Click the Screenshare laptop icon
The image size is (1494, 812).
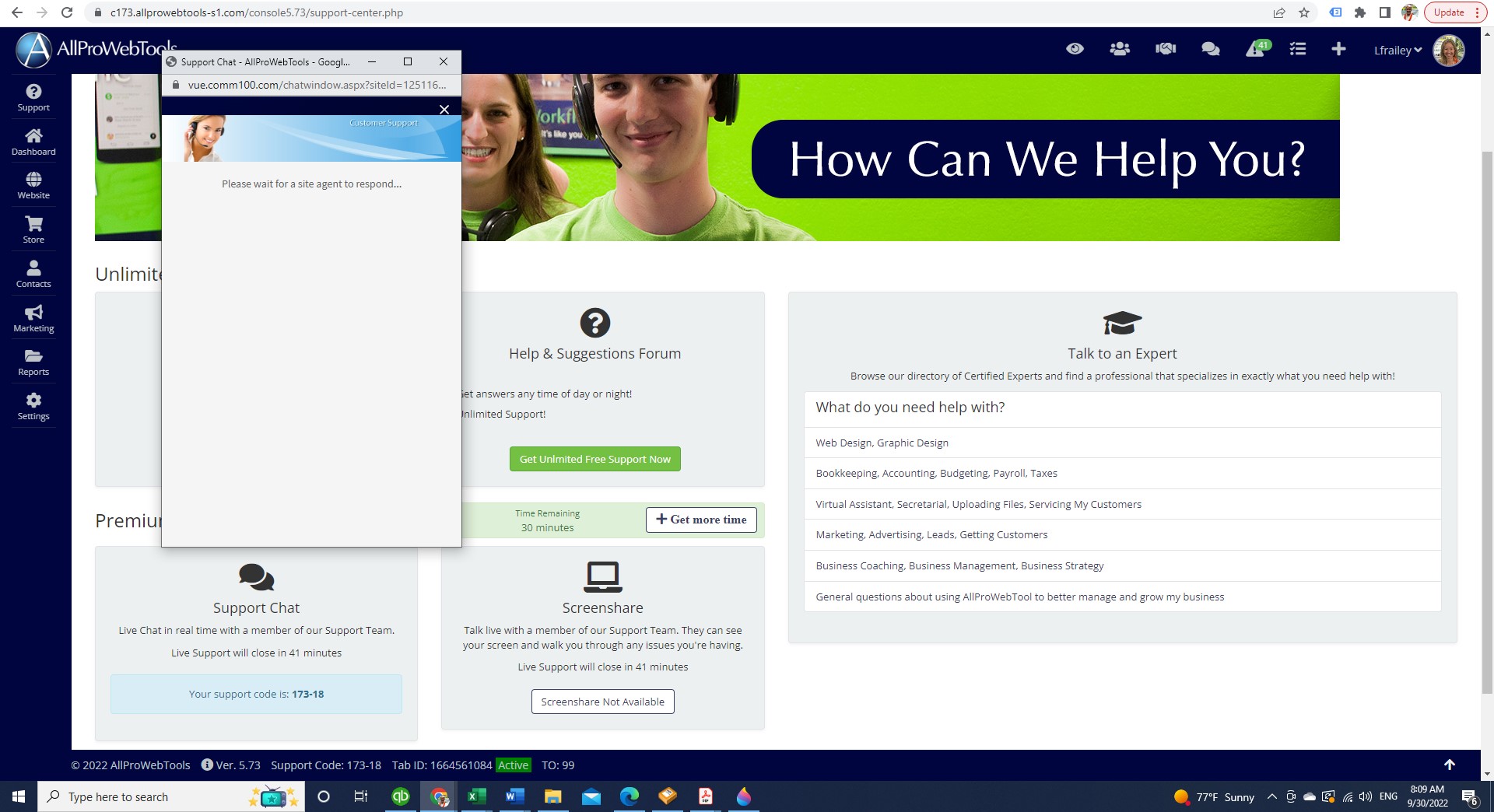pos(602,577)
